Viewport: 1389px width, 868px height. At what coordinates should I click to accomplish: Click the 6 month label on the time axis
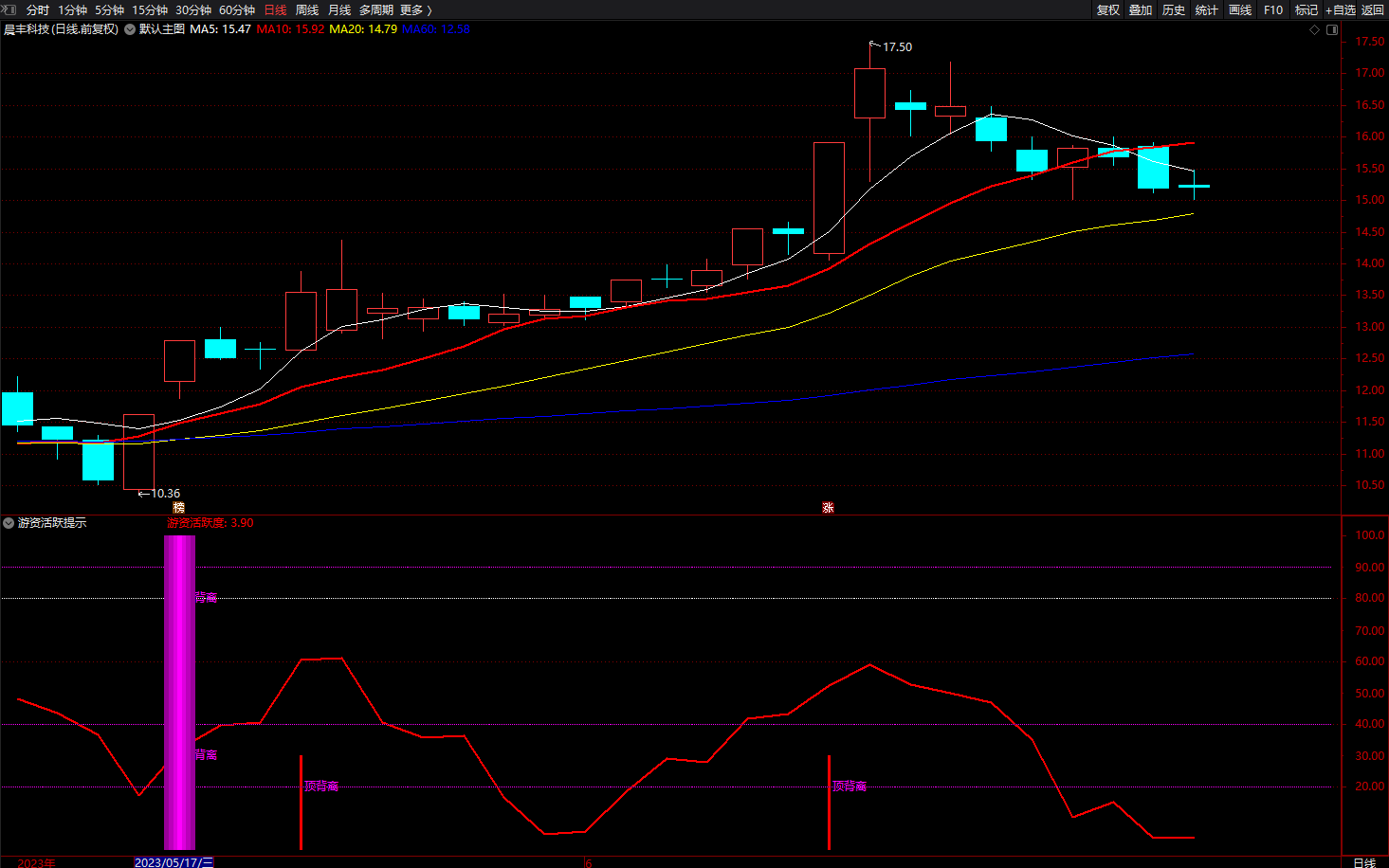[x=588, y=862]
